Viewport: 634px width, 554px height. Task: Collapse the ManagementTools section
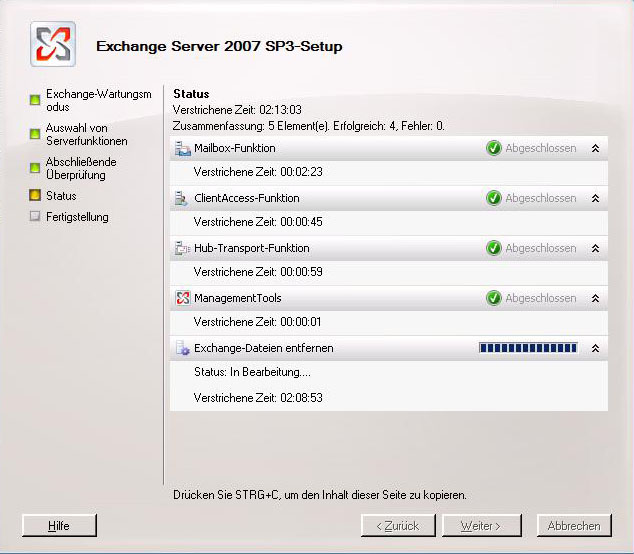[595, 298]
